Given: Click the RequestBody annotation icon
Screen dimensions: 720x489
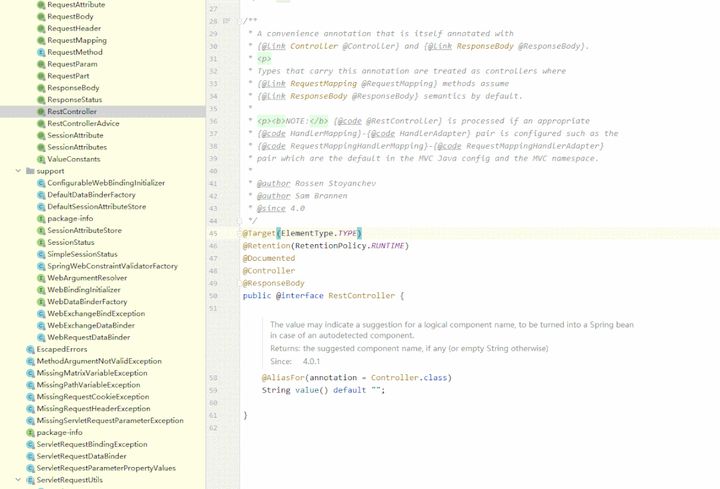Looking at the screenshot, I should 41,17.
